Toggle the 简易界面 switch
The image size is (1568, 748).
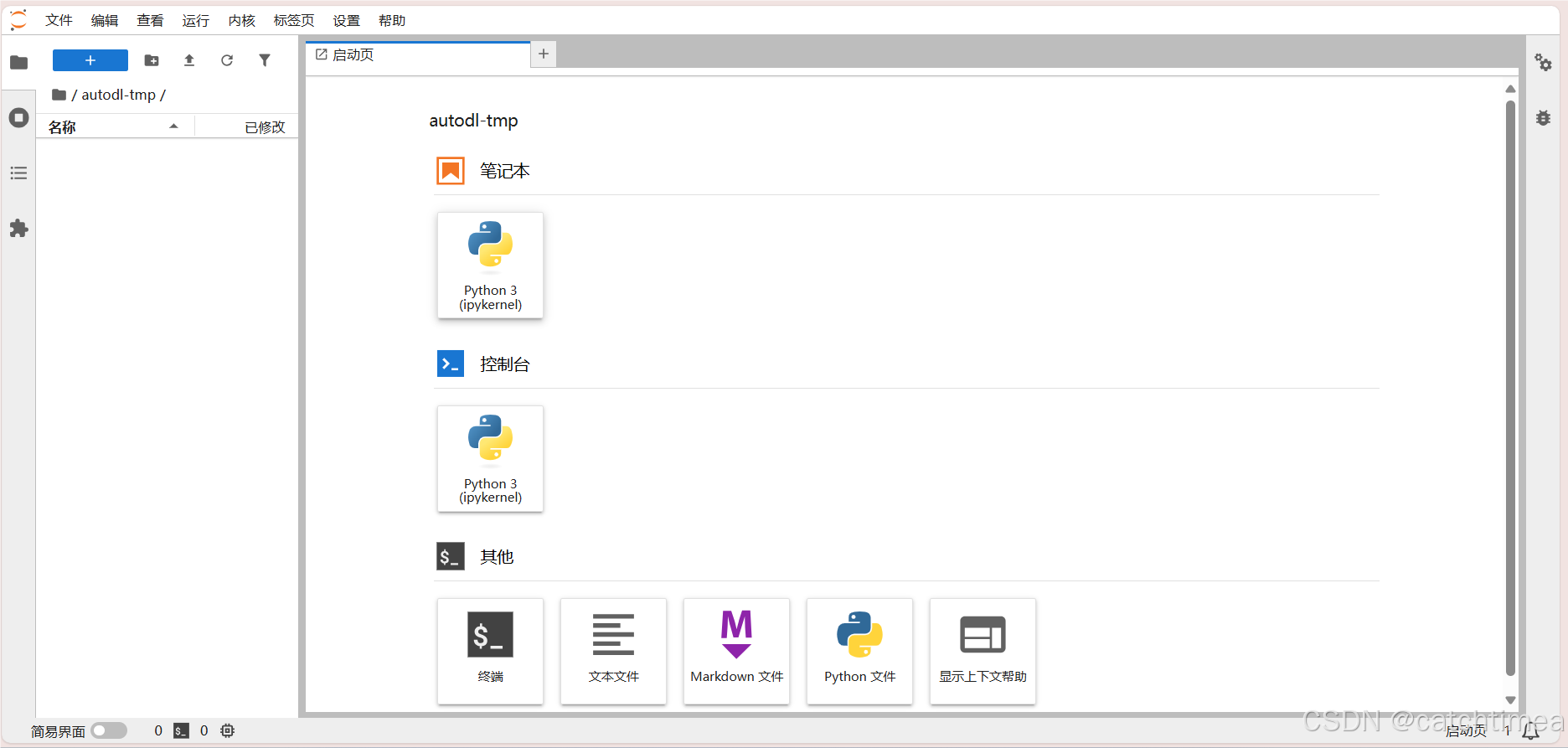tap(109, 730)
